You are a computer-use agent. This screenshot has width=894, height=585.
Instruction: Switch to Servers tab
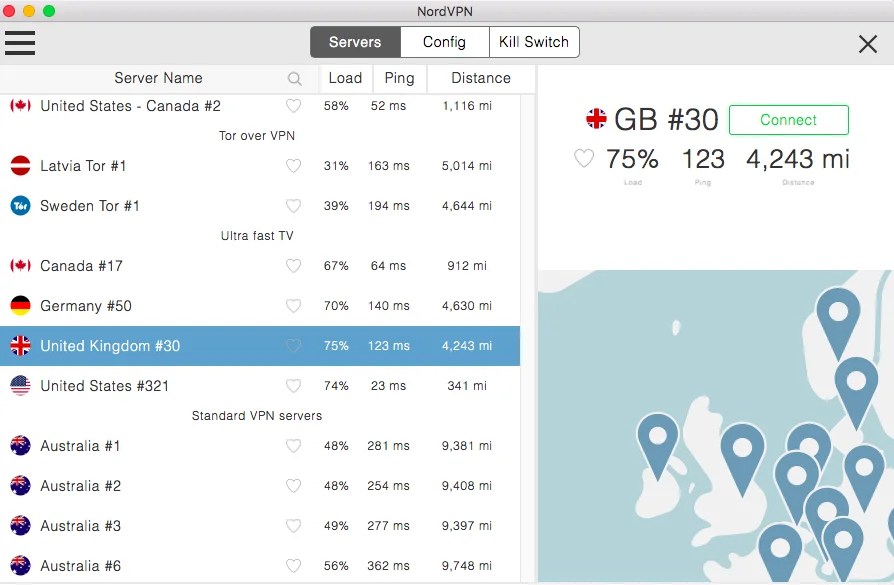355,42
